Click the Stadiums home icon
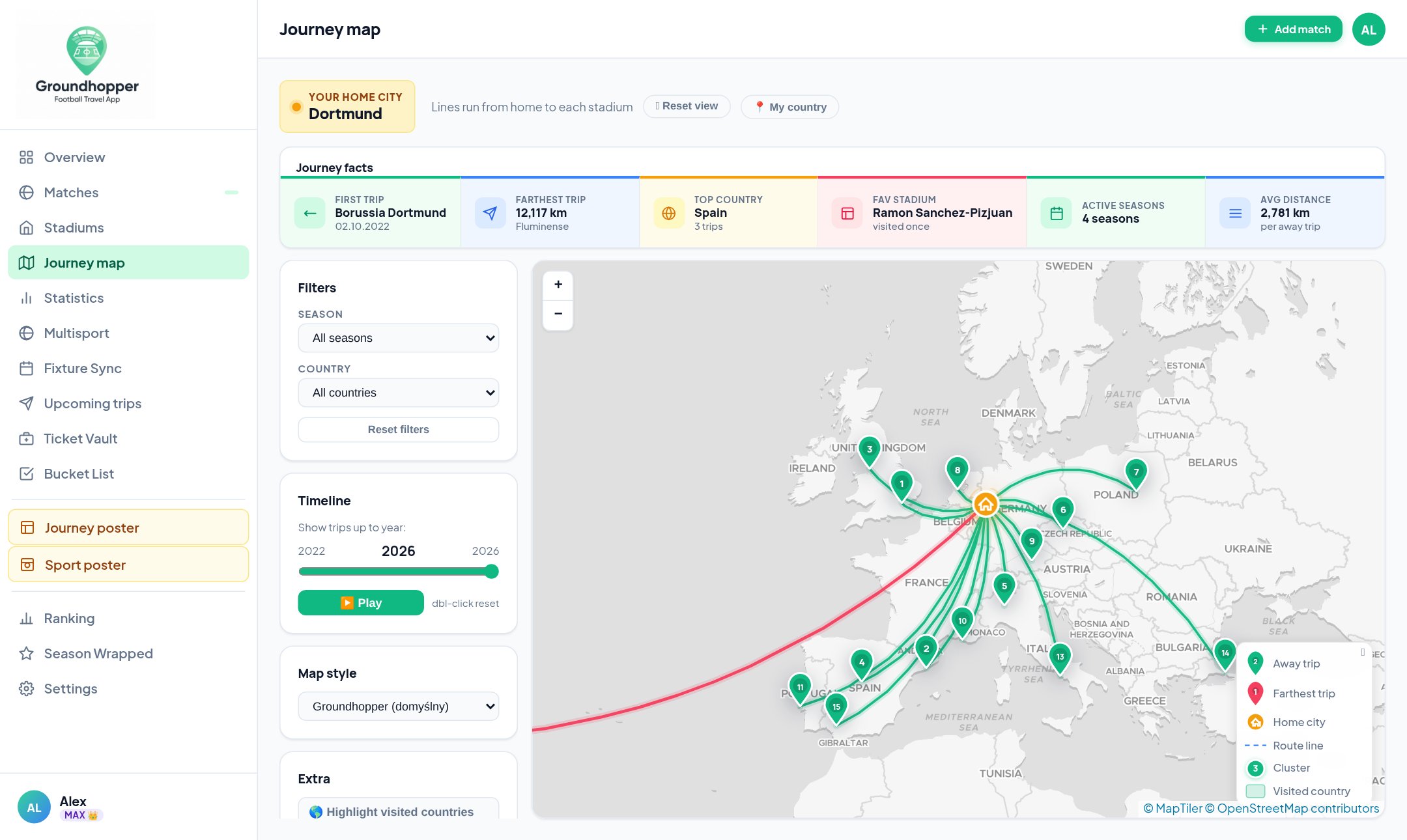Viewport: 1407px width, 840px height. [x=26, y=228]
